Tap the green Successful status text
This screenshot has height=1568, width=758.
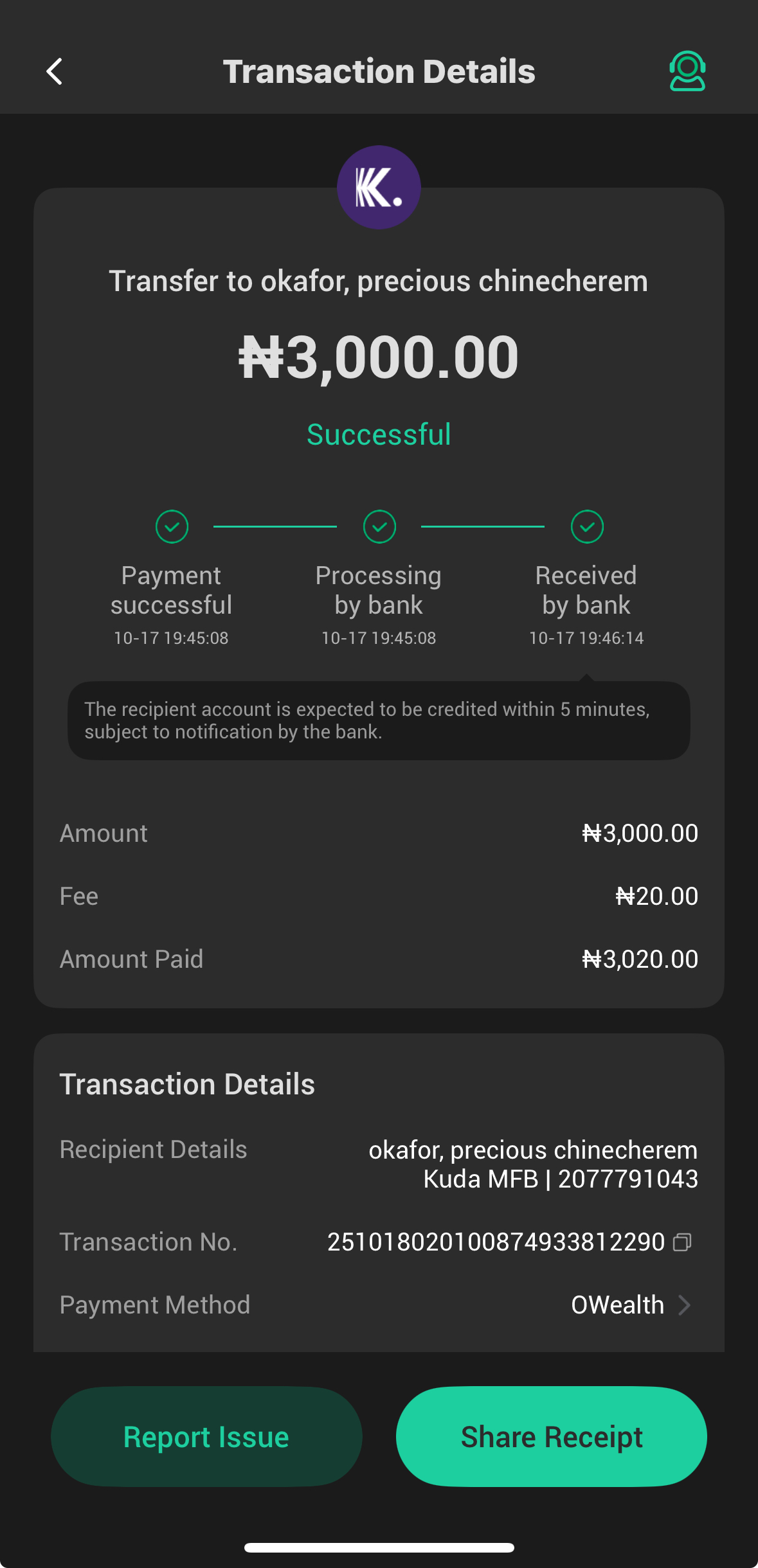(x=379, y=434)
